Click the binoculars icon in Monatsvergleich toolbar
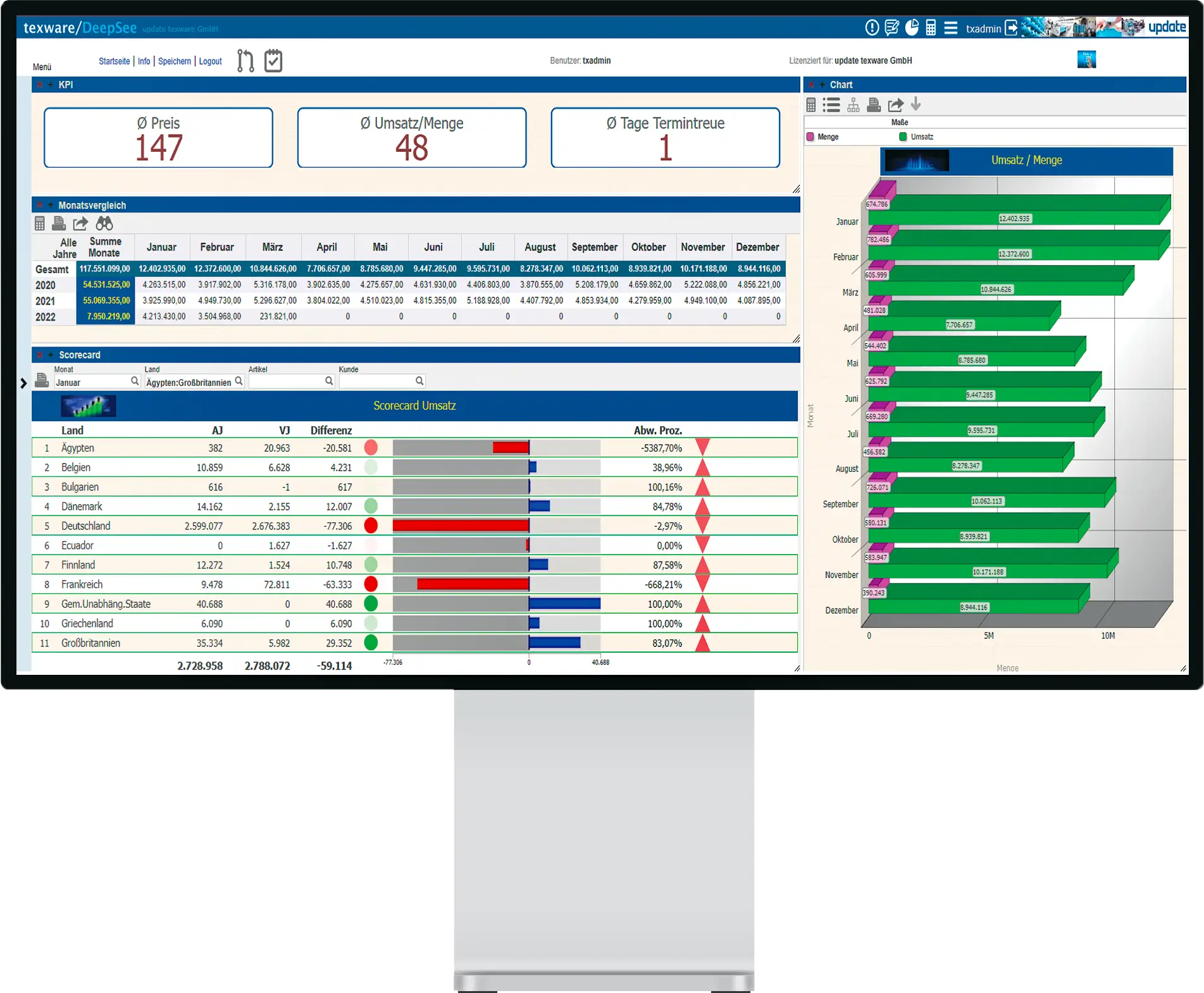The image size is (1204, 993). (x=104, y=224)
